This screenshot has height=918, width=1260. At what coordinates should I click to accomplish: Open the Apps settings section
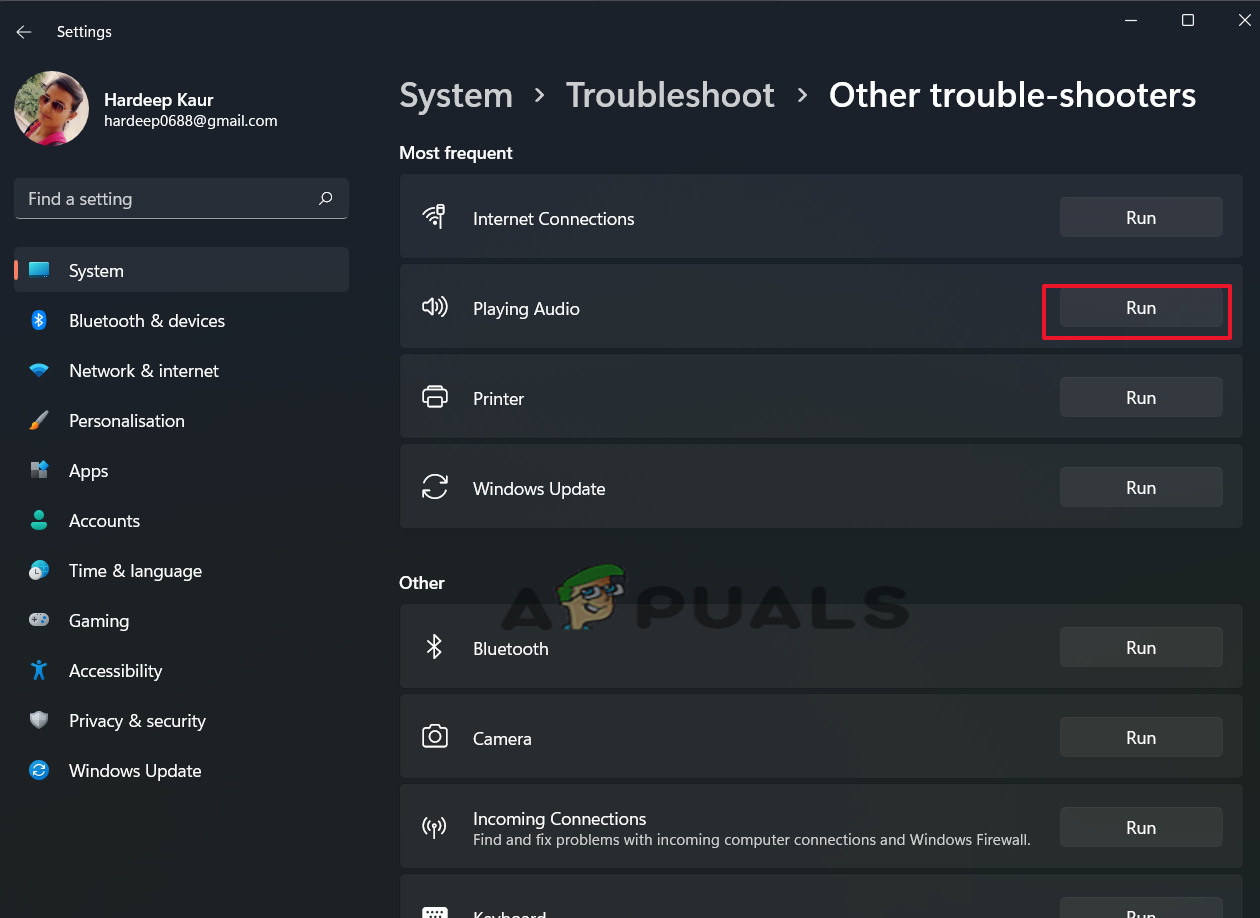coord(88,471)
